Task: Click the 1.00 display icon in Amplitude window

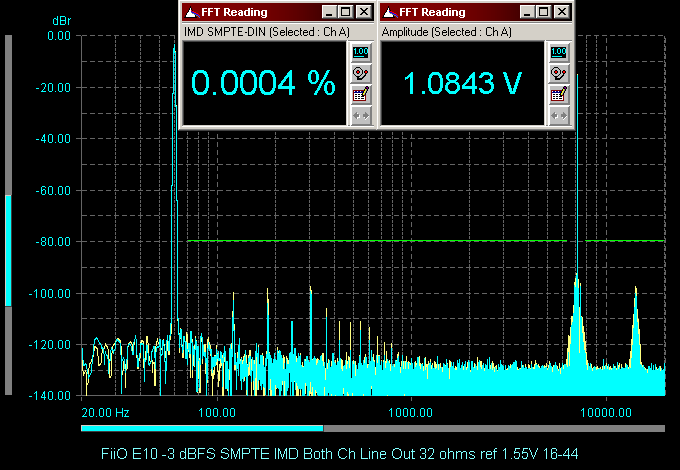Action: tap(560, 52)
